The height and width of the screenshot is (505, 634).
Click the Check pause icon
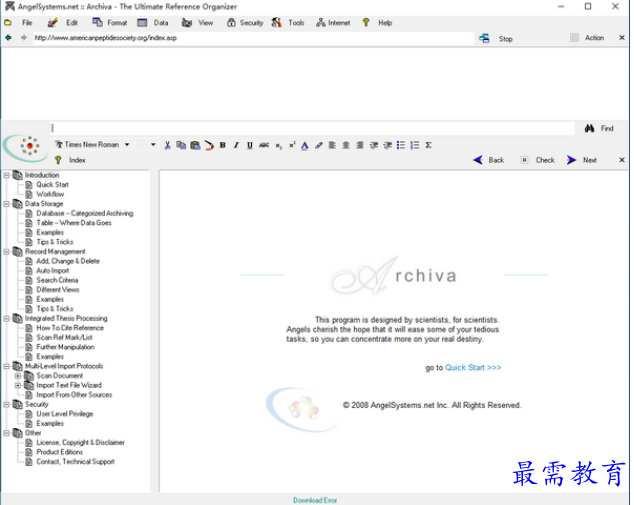(x=524, y=160)
